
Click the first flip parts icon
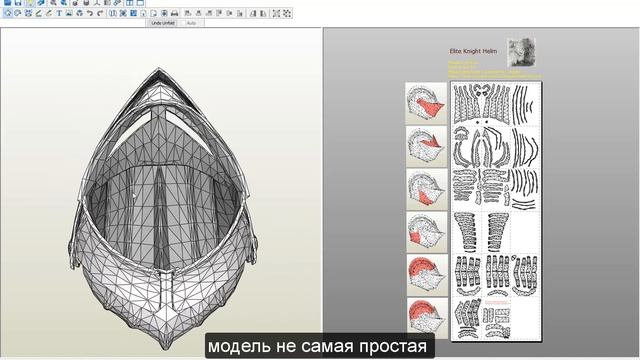[x=253, y=13]
